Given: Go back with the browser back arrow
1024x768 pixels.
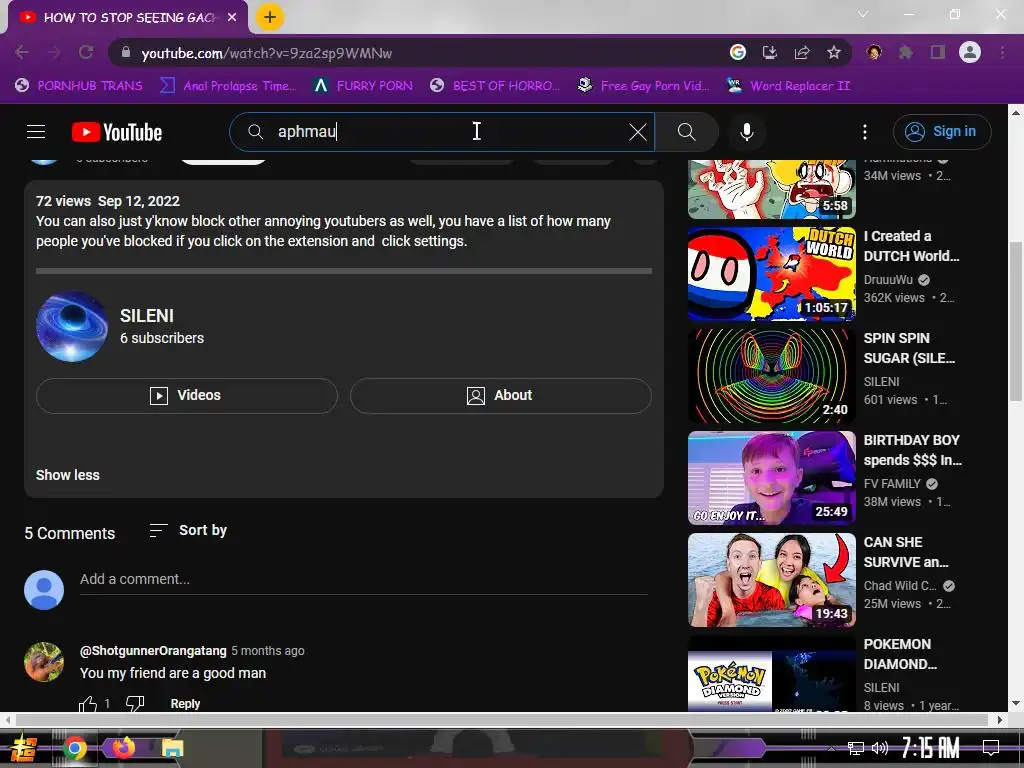Looking at the screenshot, I should coord(22,52).
